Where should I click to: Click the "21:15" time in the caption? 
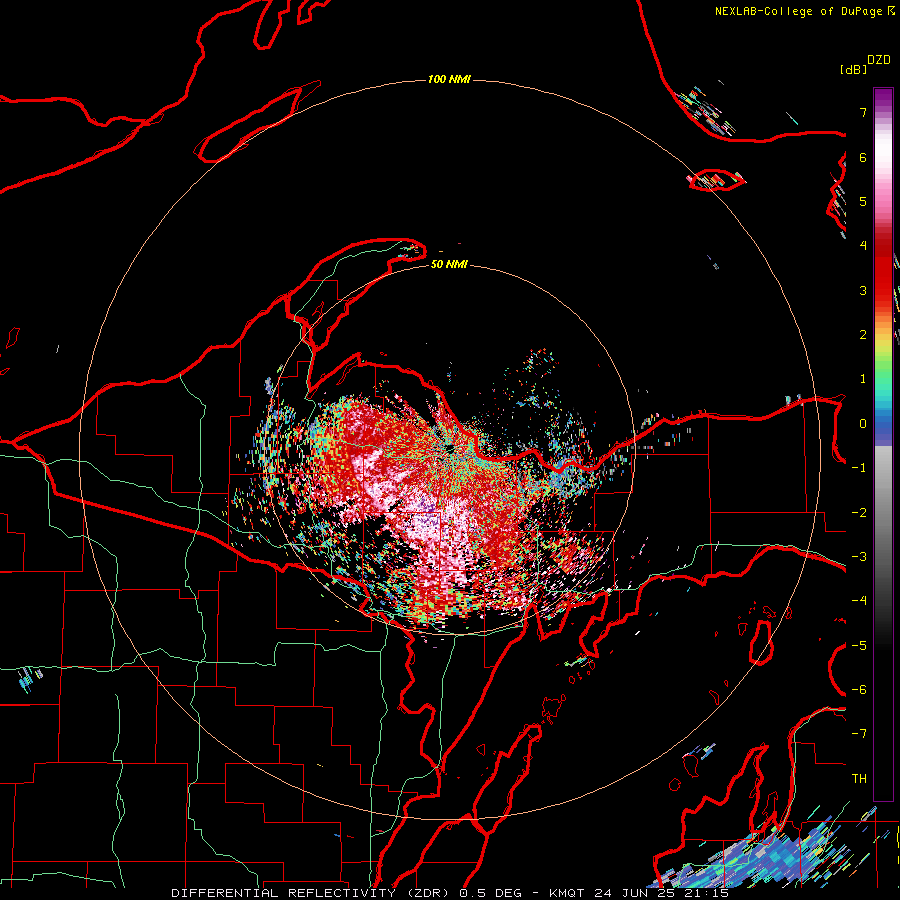tap(707, 893)
